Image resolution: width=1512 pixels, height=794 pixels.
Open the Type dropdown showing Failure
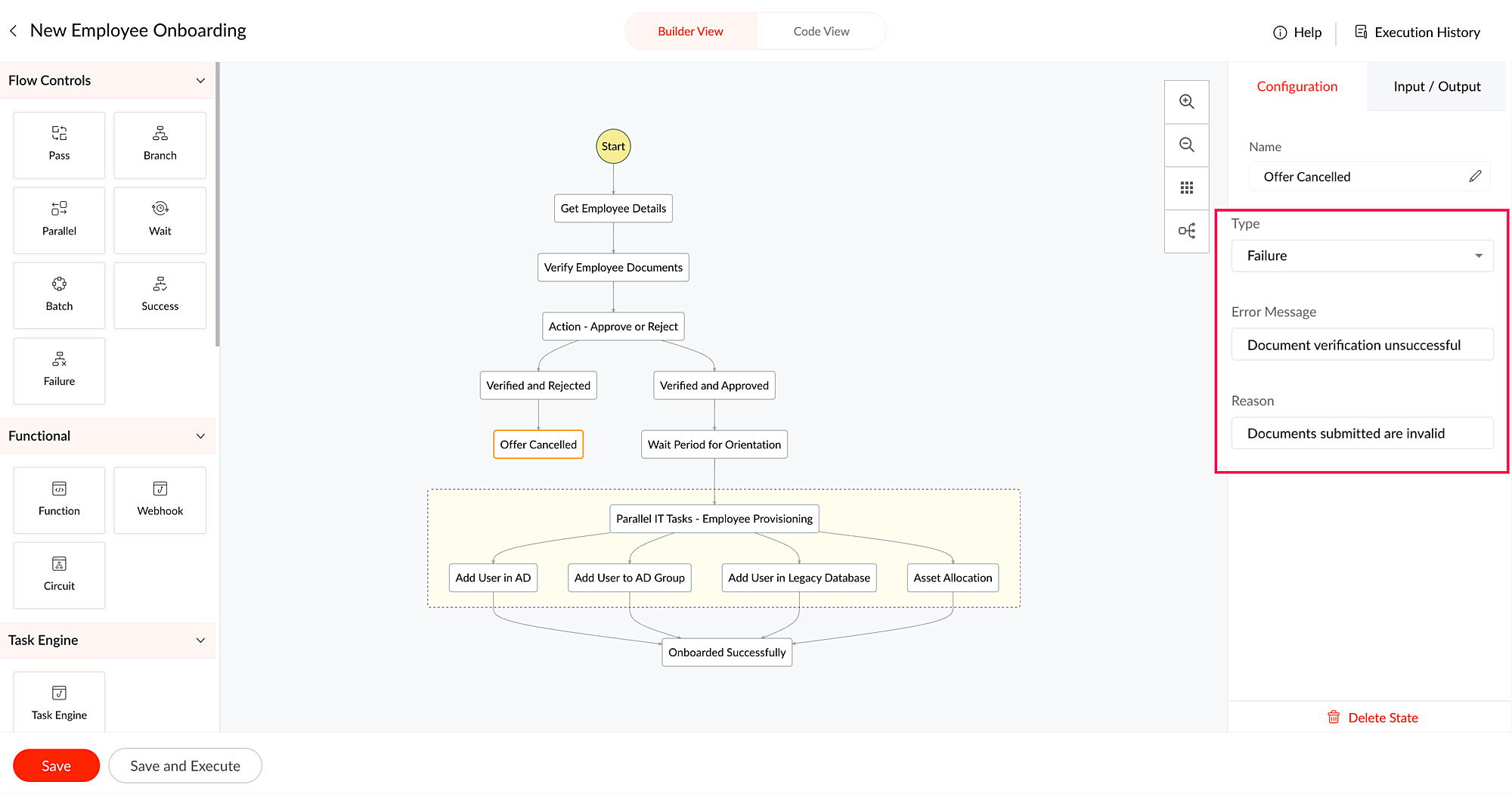(1362, 256)
